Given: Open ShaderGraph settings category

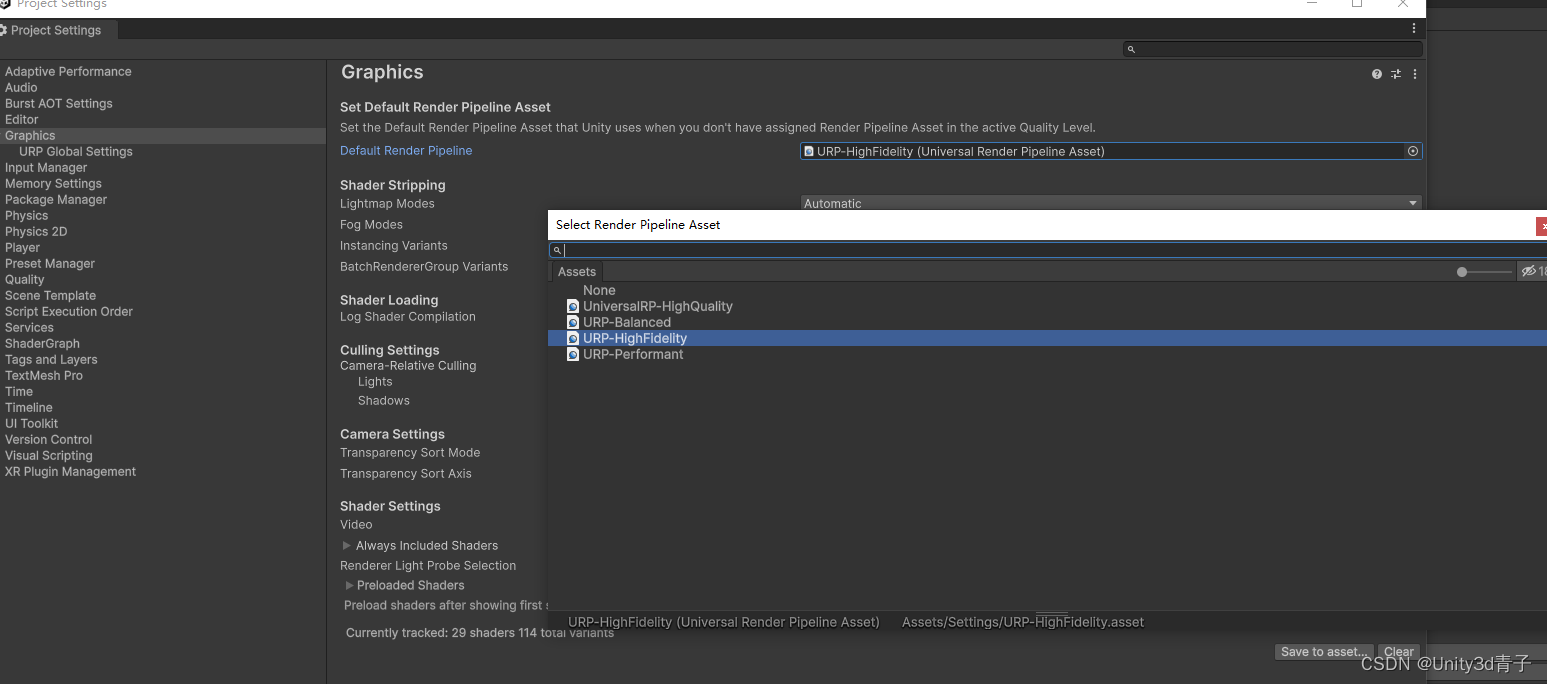Looking at the screenshot, I should [x=42, y=343].
